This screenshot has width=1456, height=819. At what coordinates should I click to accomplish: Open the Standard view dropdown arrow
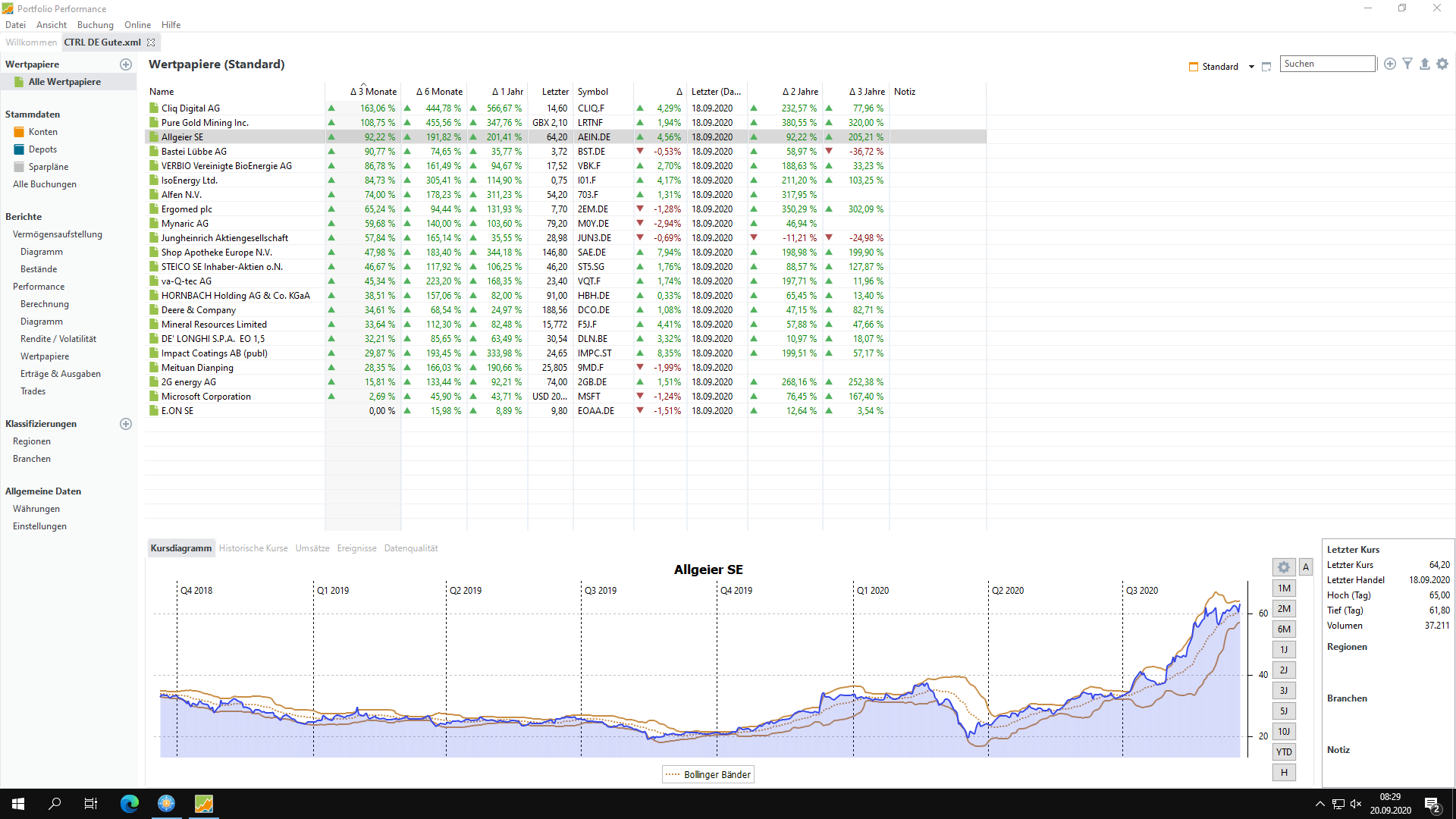1251,67
